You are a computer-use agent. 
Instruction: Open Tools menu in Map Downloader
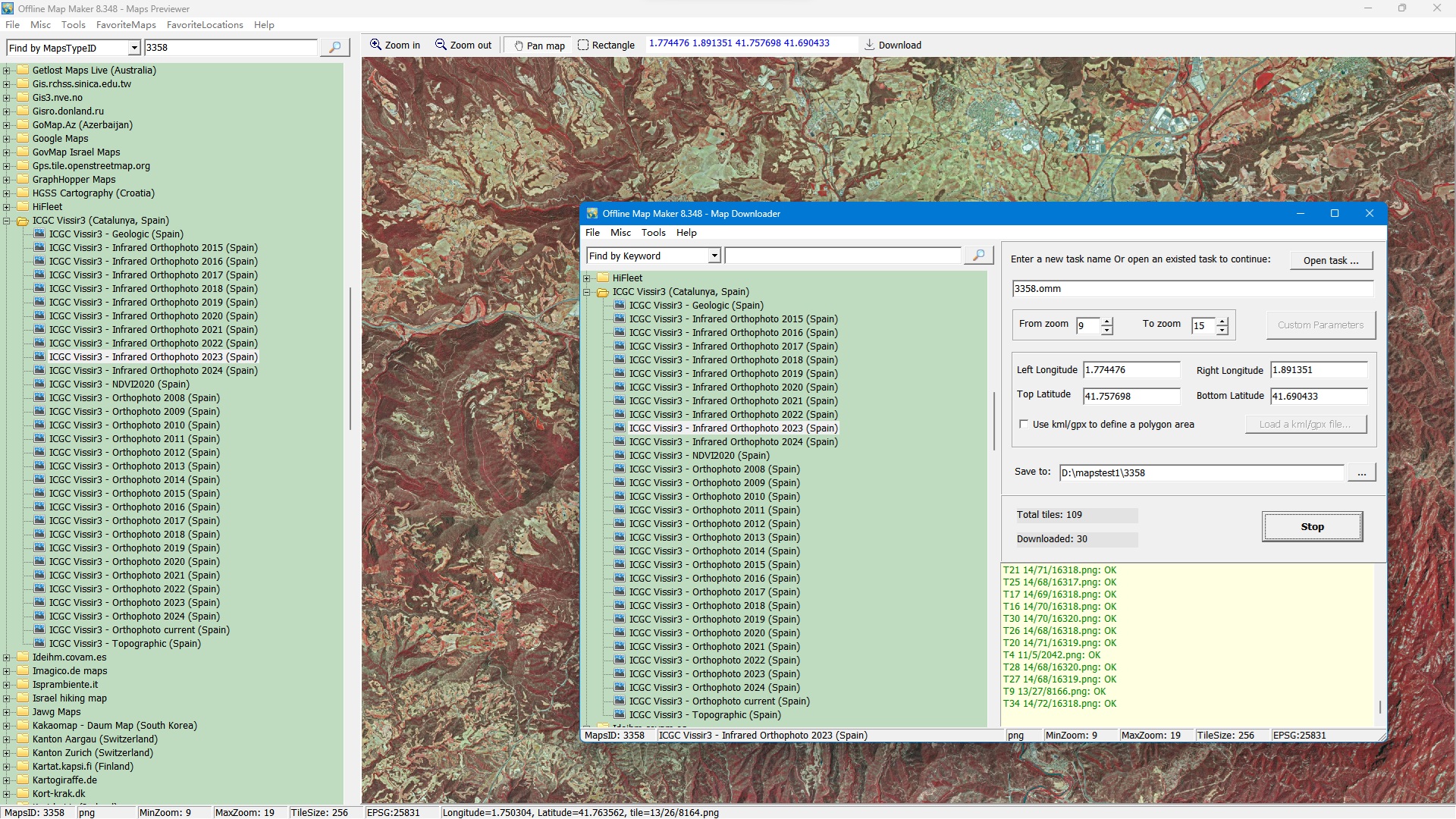[x=653, y=233]
